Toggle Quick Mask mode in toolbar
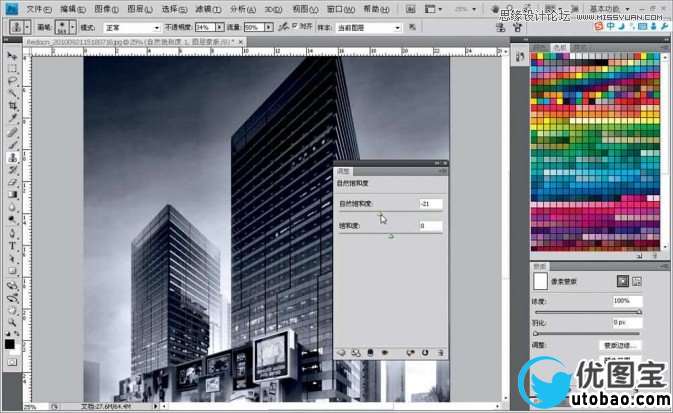Screen dimensions: 673x413 12,362
